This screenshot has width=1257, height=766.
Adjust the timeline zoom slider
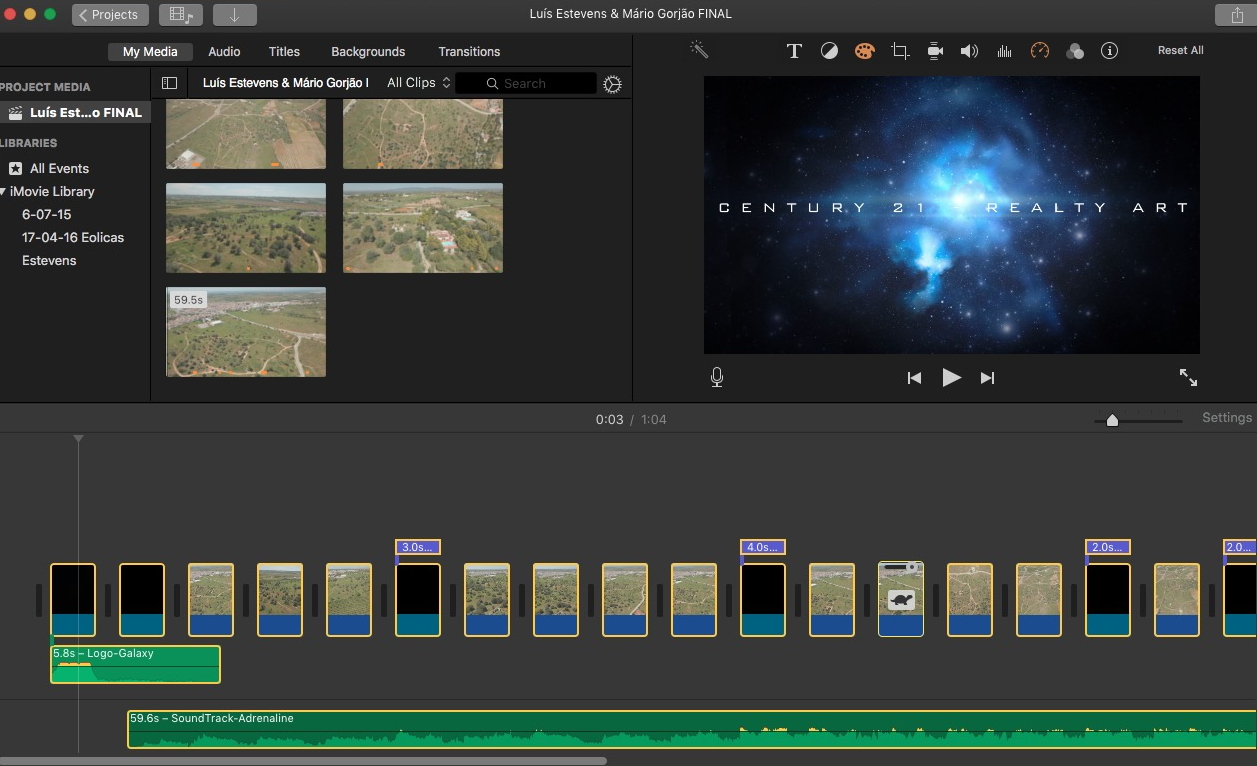[1112, 421]
